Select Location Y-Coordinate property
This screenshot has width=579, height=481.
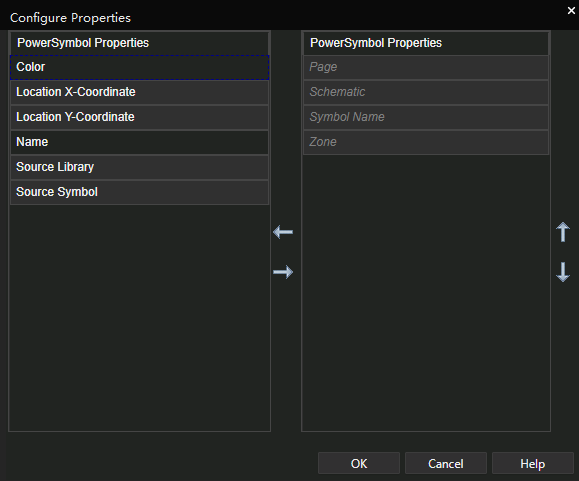140,117
